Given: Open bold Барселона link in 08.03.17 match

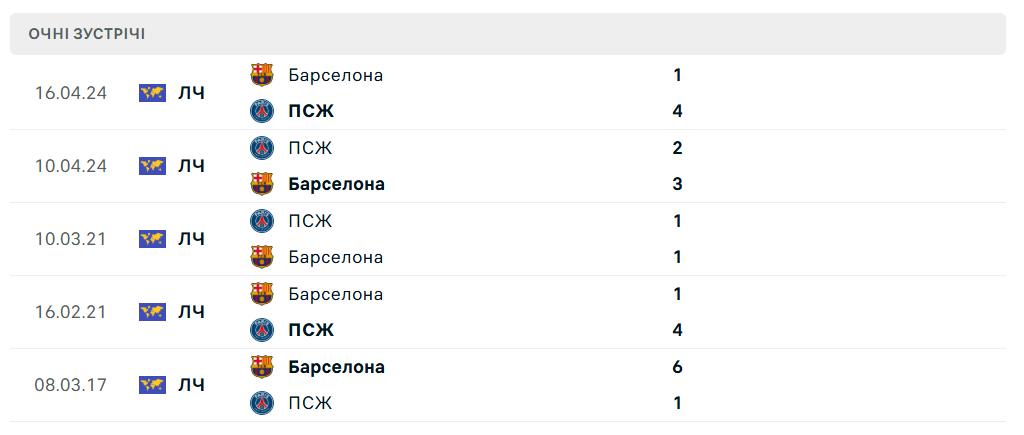Looking at the screenshot, I should coord(336,367).
